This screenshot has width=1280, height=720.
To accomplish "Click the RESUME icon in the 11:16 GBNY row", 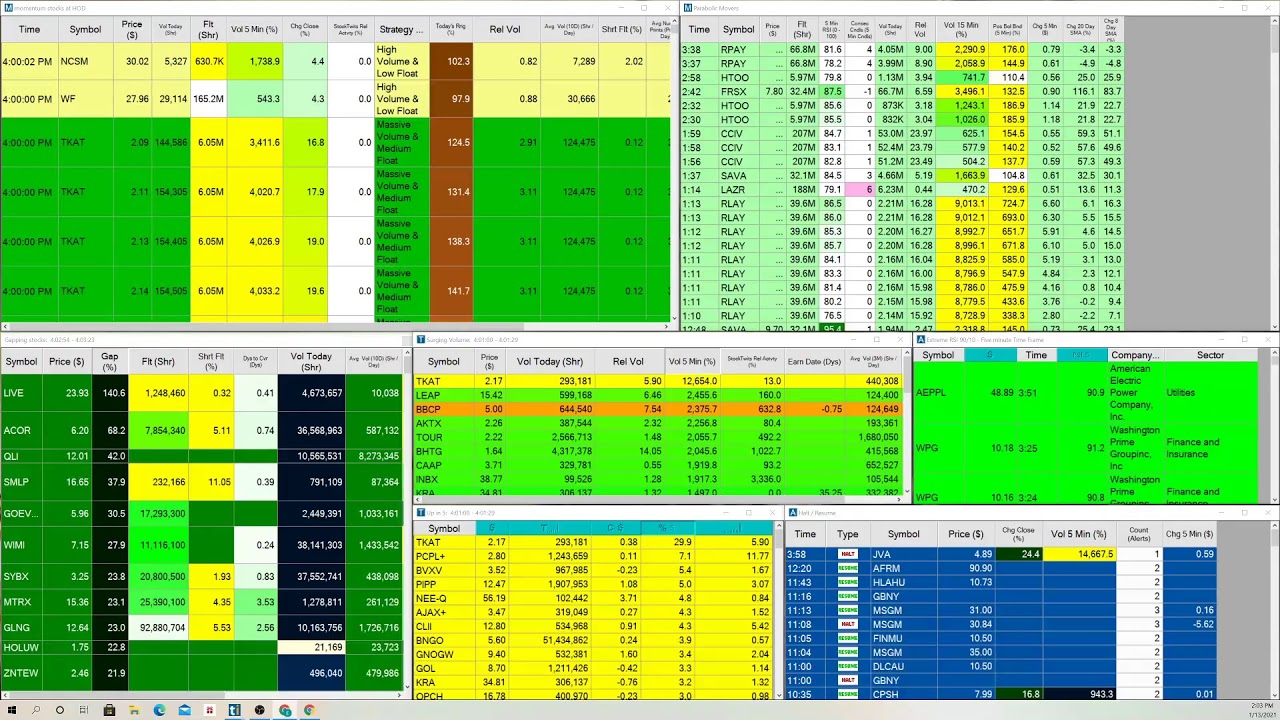I will point(848,596).
